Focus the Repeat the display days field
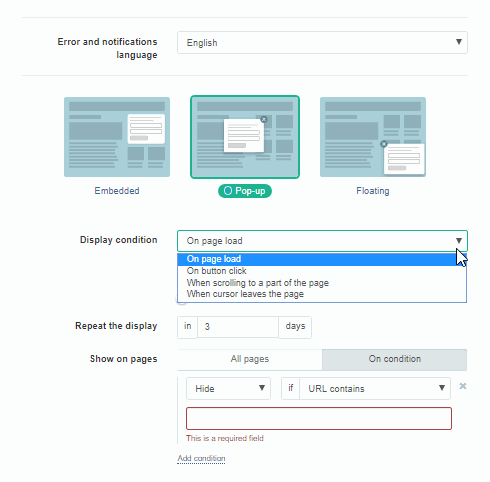This screenshot has height=482, width=490. pos(238,327)
